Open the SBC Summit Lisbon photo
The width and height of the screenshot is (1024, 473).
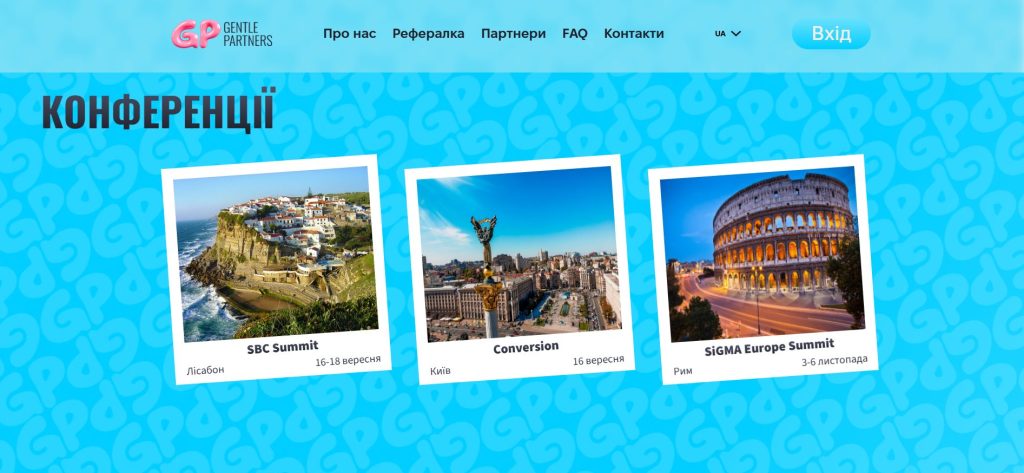click(x=276, y=253)
